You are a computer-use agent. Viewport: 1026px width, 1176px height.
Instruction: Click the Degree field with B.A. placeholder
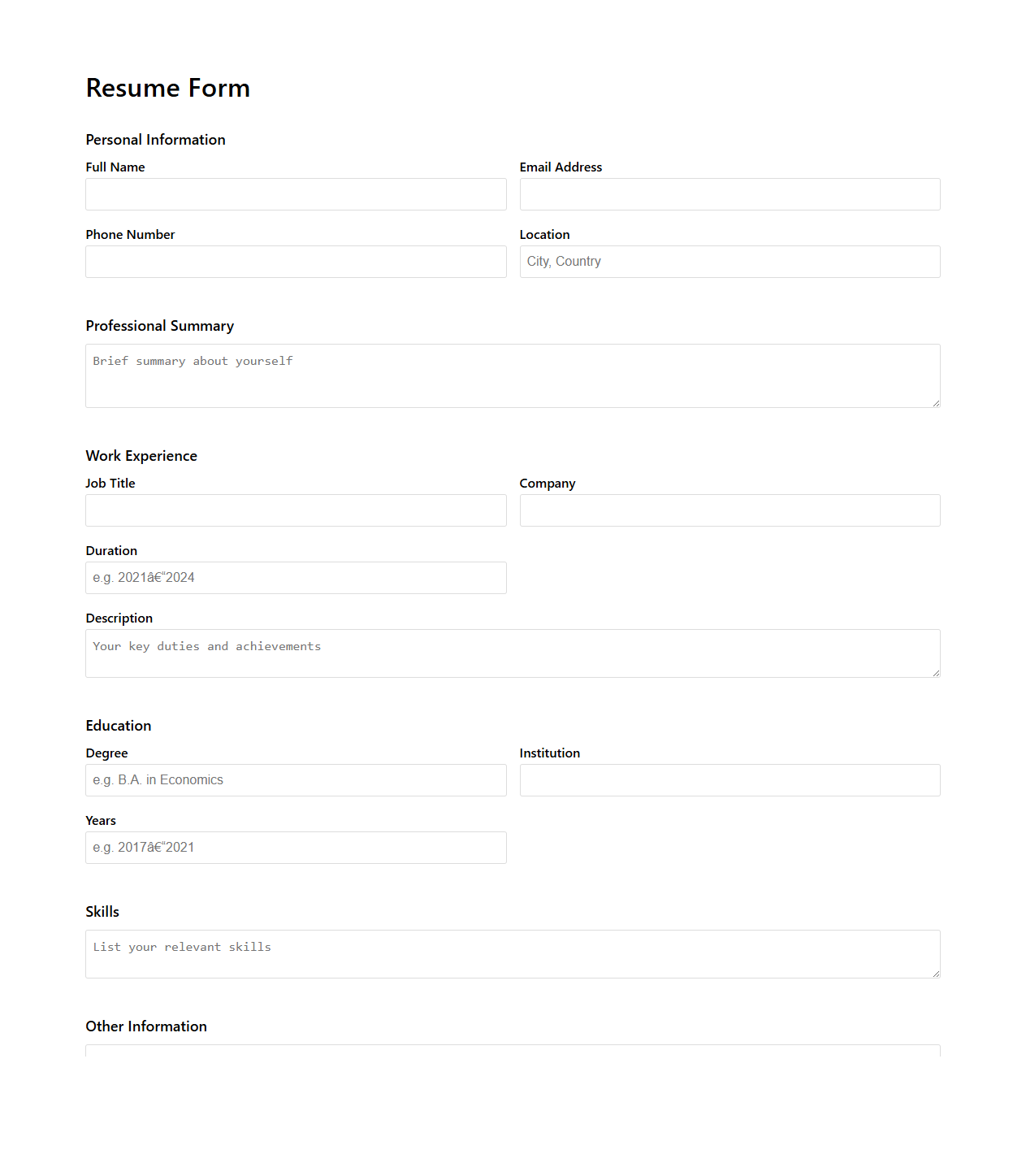pos(296,779)
